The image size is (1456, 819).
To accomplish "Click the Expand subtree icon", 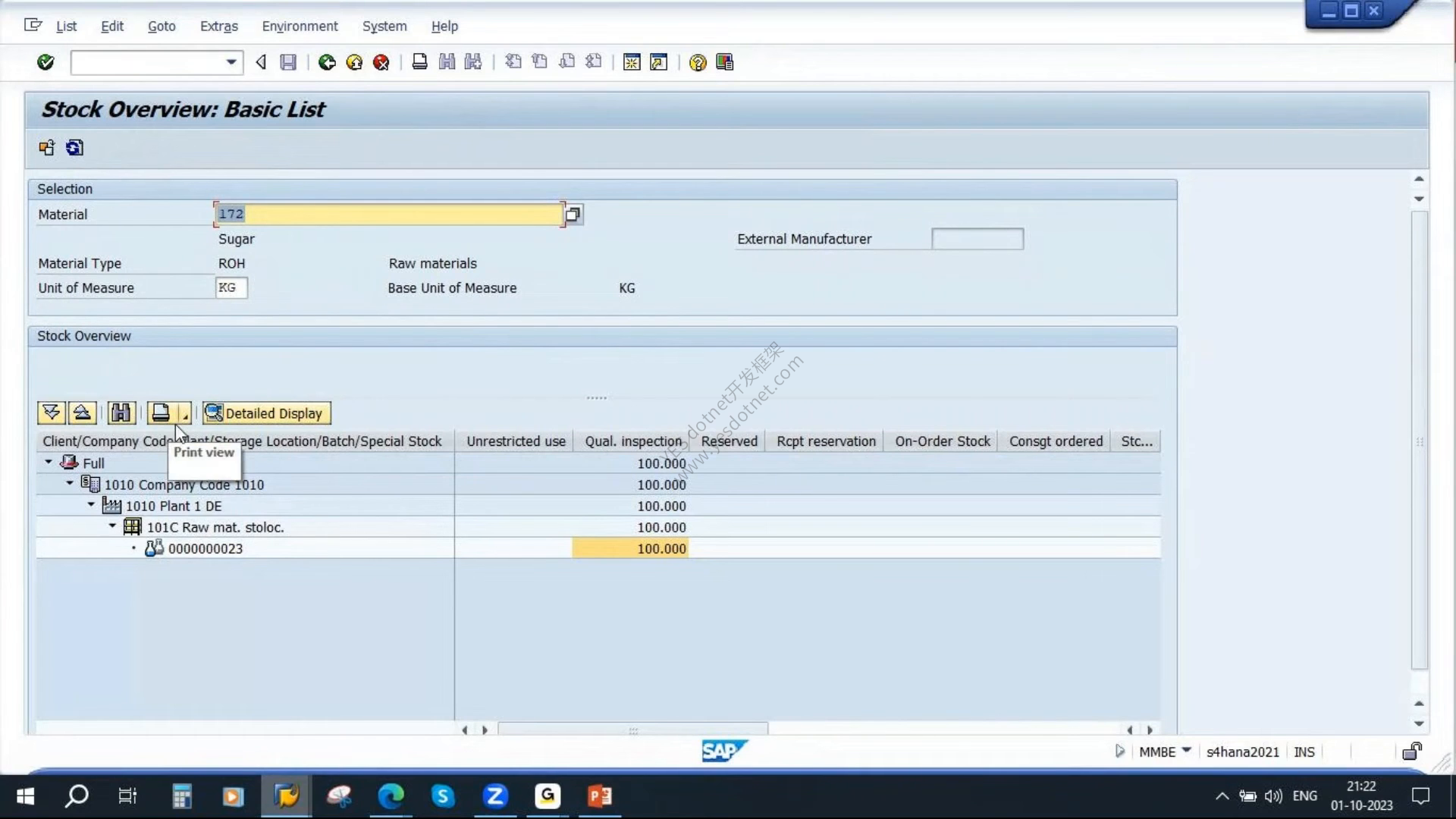I will click(x=52, y=413).
